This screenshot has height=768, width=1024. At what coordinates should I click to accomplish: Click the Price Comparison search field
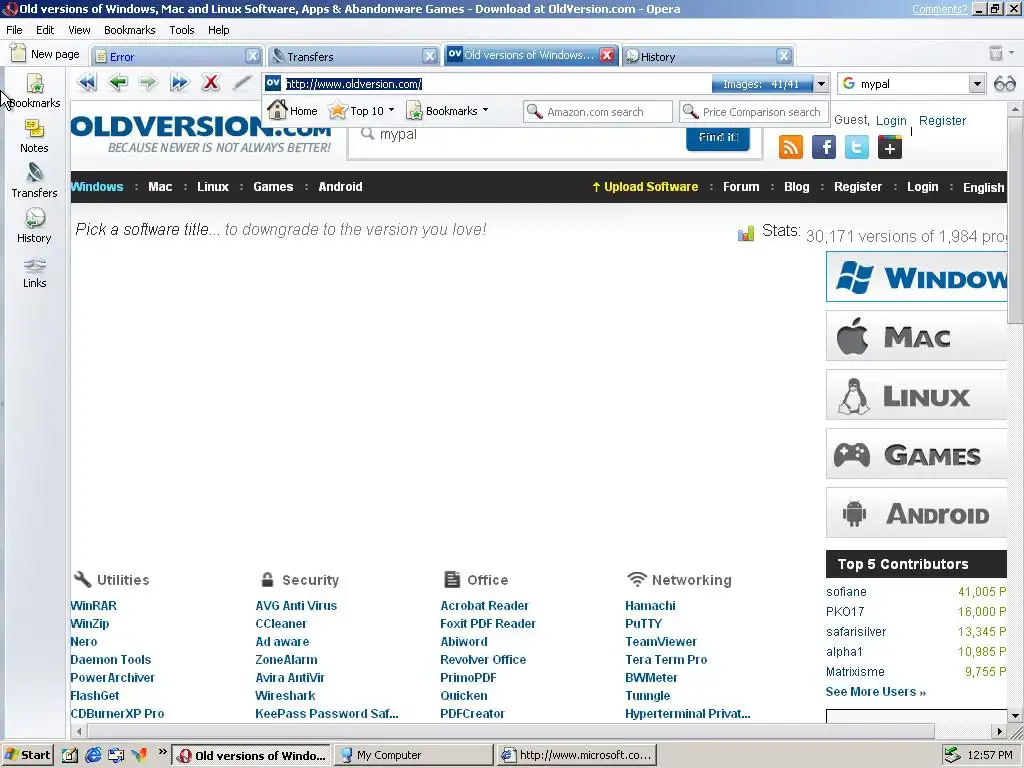(754, 112)
